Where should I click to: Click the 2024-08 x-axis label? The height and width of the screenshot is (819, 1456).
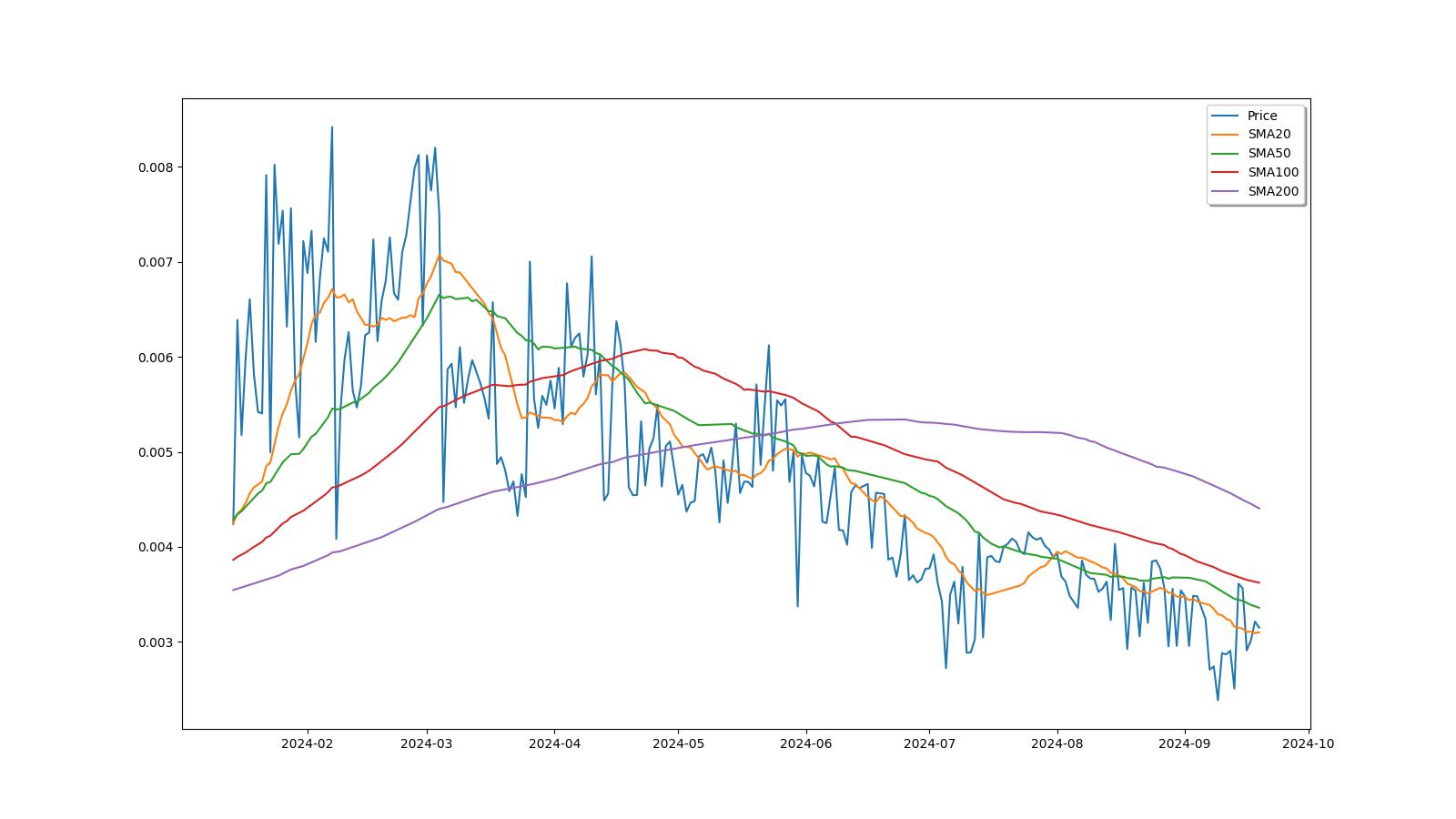tap(1057, 743)
